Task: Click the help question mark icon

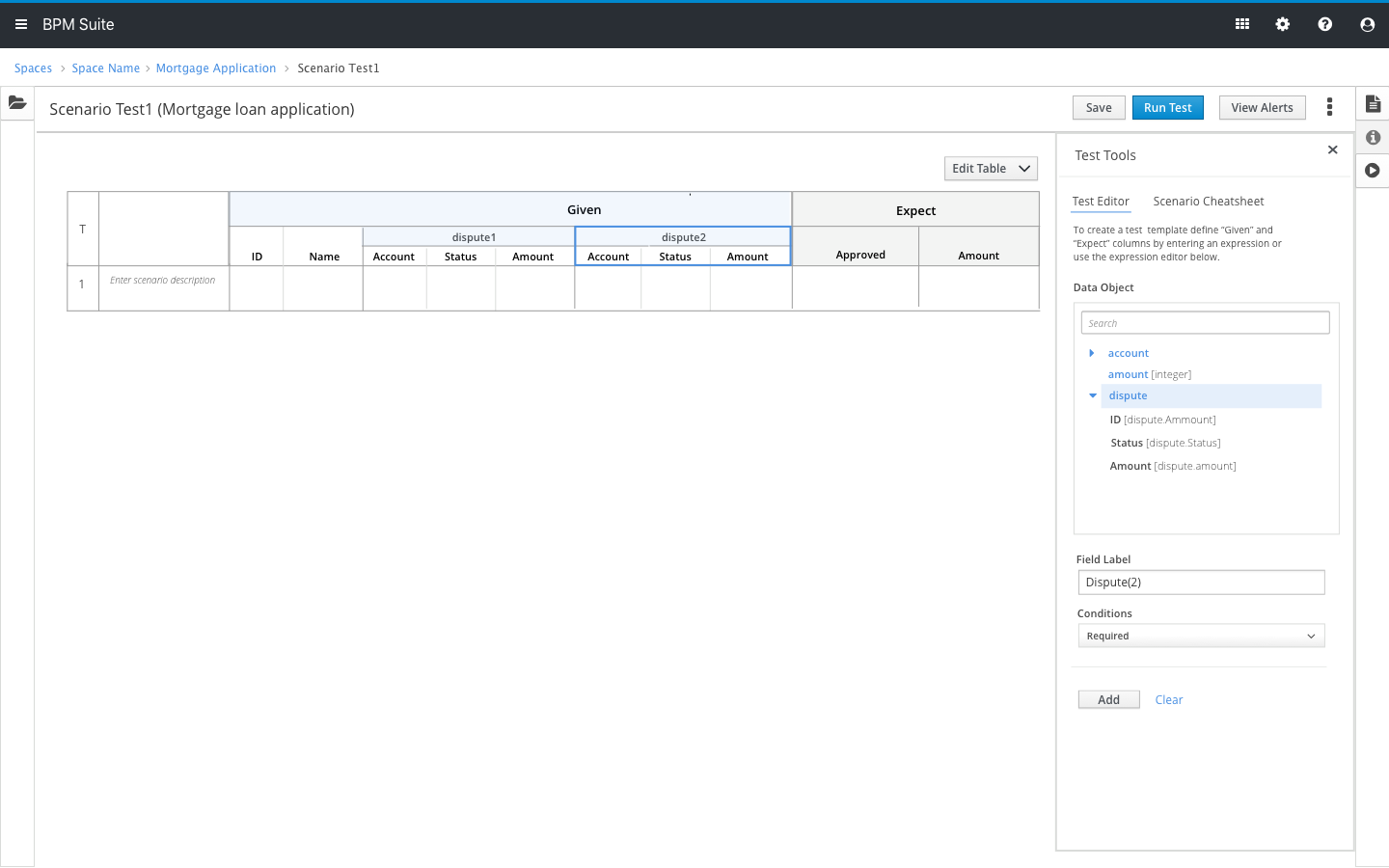Action: (x=1325, y=24)
